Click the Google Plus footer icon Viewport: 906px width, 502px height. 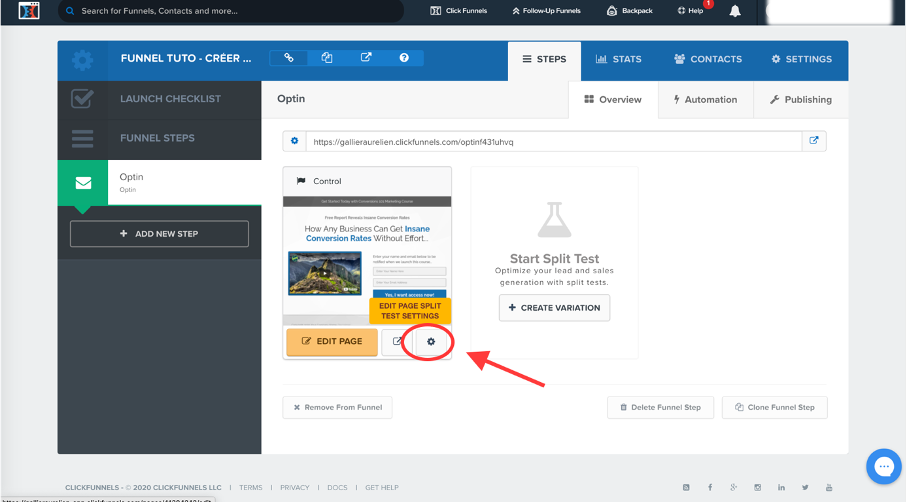pos(734,488)
